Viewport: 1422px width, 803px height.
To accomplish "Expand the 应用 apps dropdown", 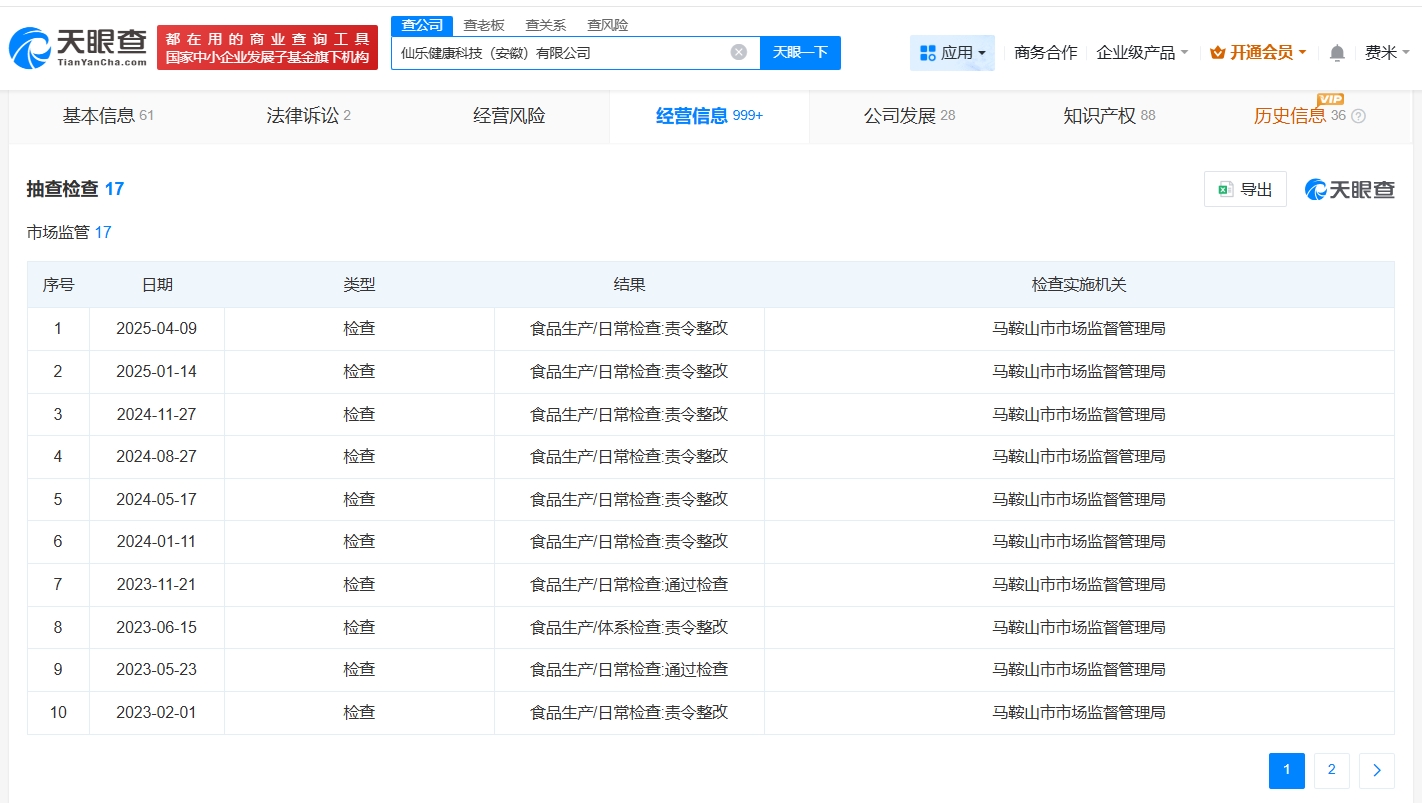I will pyautogui.click(x=952, y=53).
